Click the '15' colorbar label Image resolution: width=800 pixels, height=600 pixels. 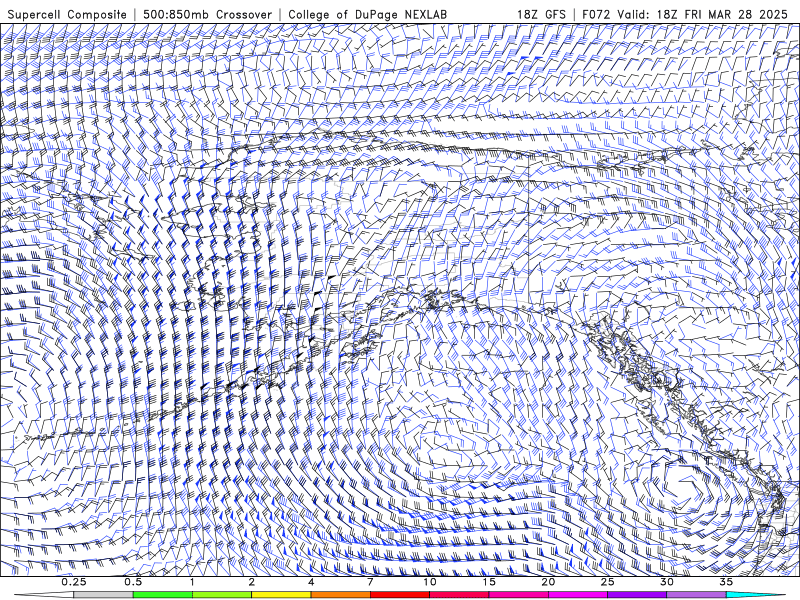click(489, 582)
